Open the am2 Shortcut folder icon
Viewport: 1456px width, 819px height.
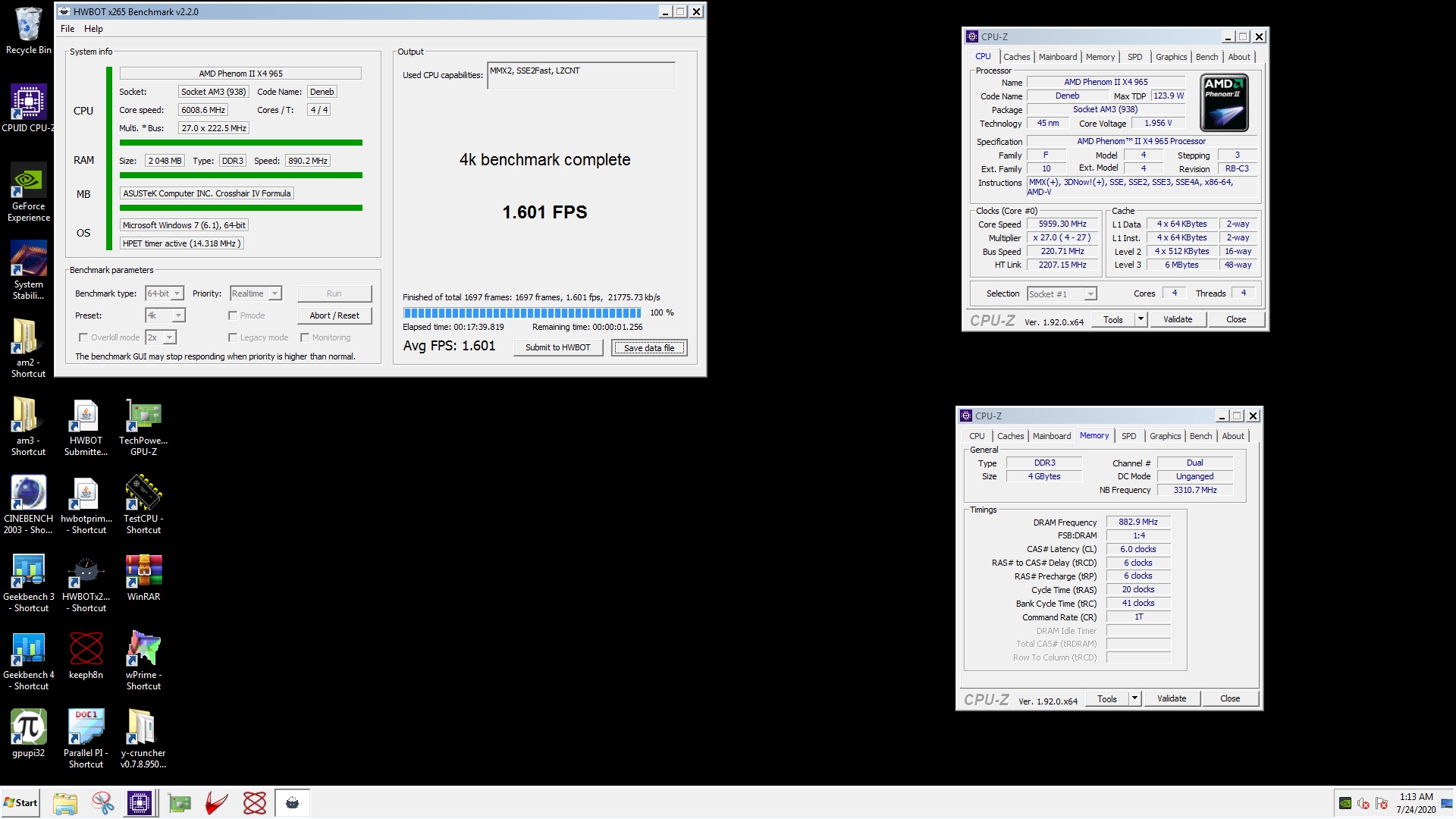[x=28, y=348]
